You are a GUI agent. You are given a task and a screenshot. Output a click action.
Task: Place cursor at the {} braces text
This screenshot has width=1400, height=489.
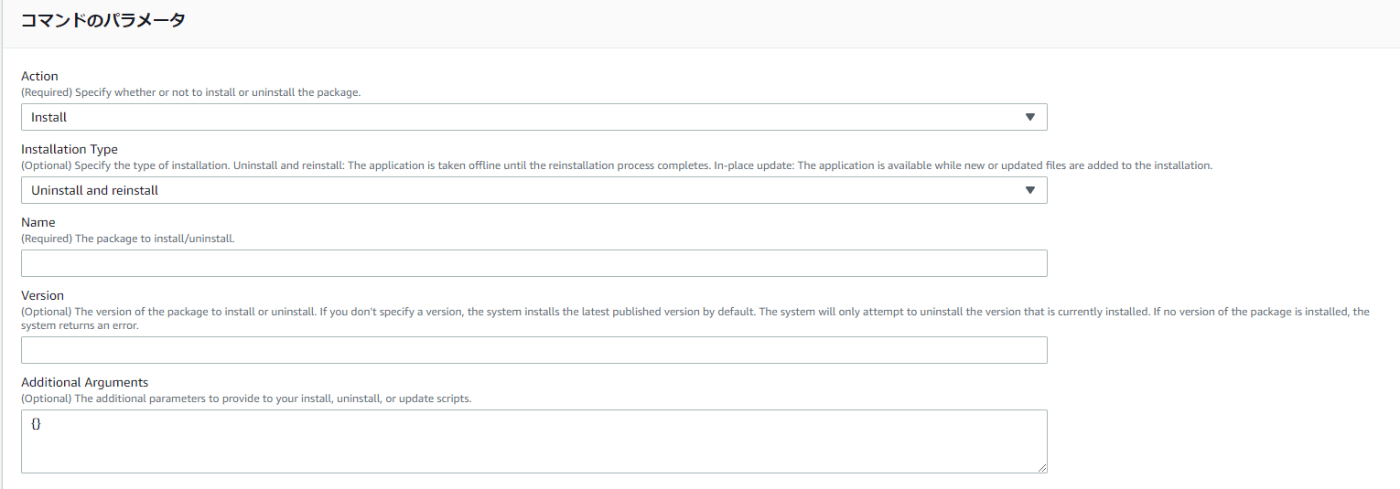pyautogui.click(x=36, y=424)
